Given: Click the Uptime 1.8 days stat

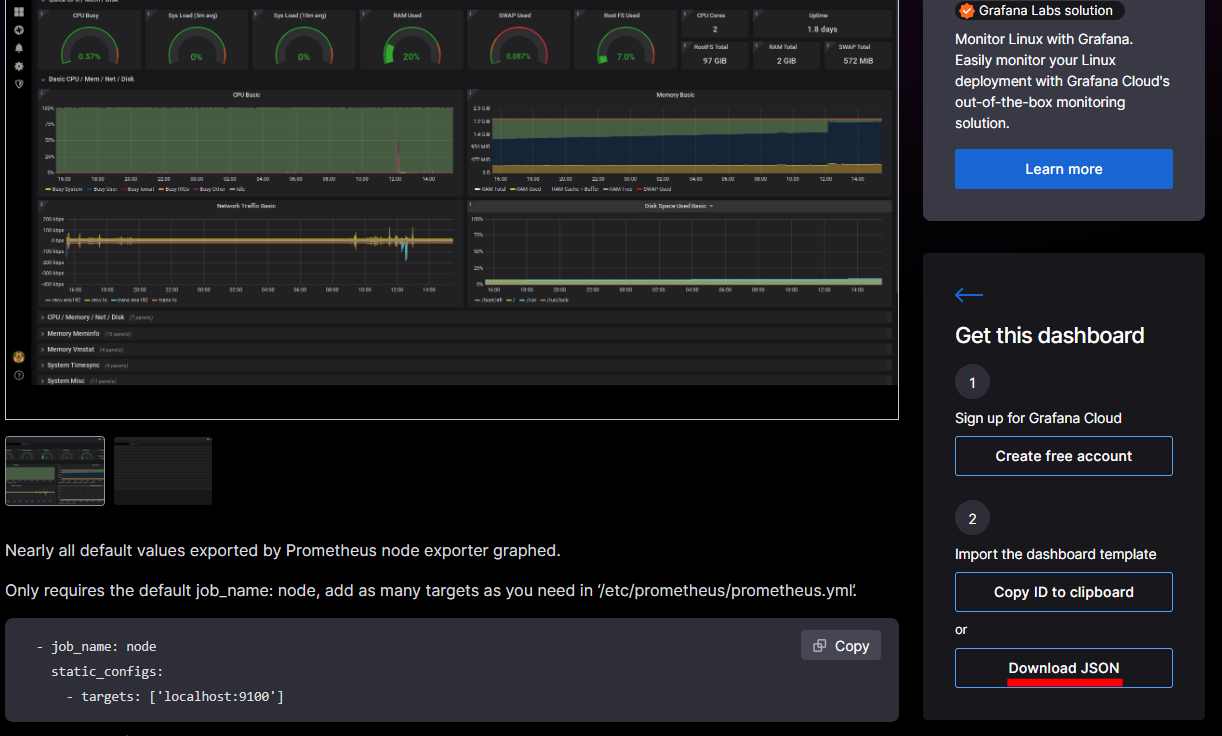Looking at the screenshot, I should coord(822,23).
